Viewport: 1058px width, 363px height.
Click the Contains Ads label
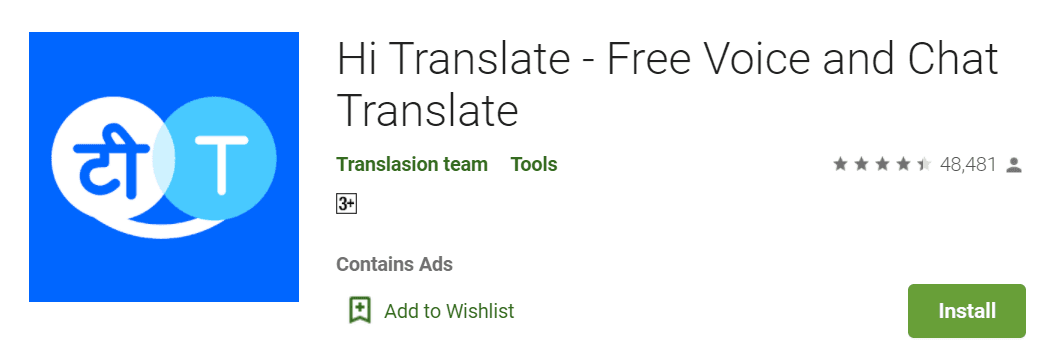[394, 264]
